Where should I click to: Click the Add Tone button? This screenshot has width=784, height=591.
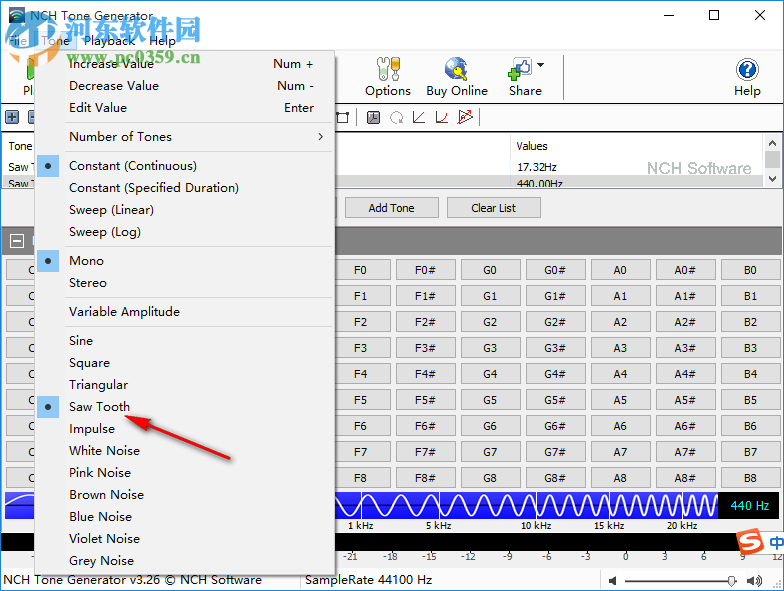[x=391, y=208]
